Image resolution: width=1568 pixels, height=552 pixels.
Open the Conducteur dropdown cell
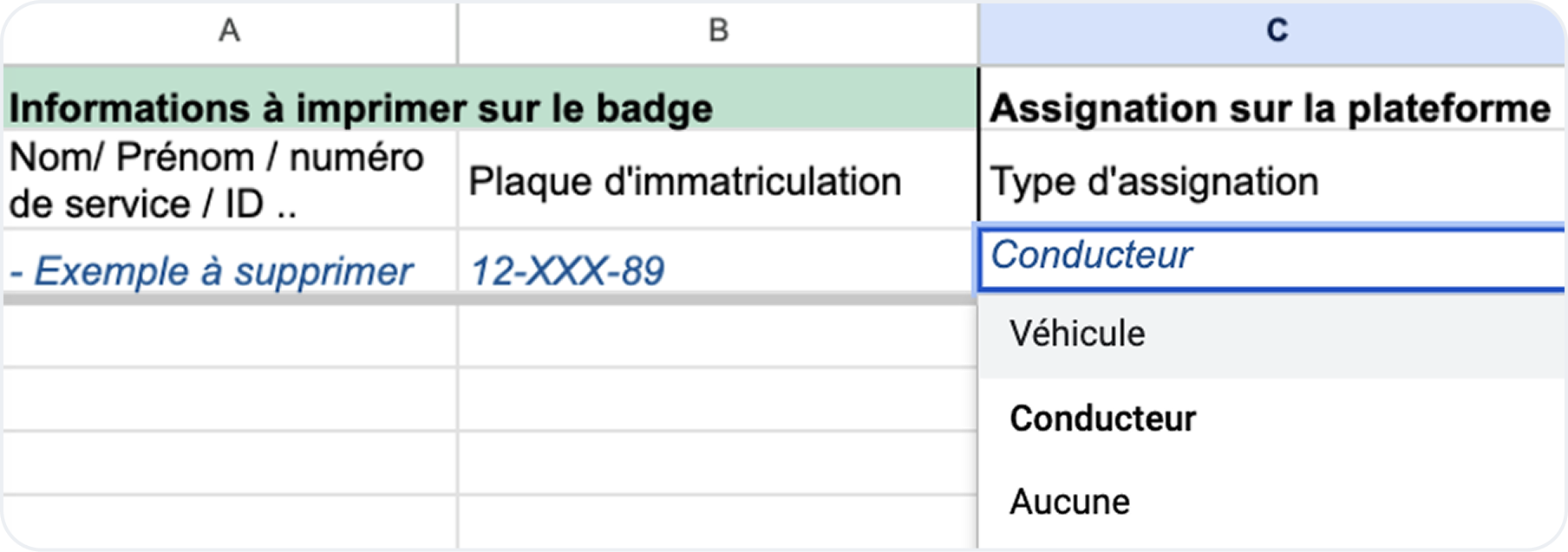(x=1270, y=257)
